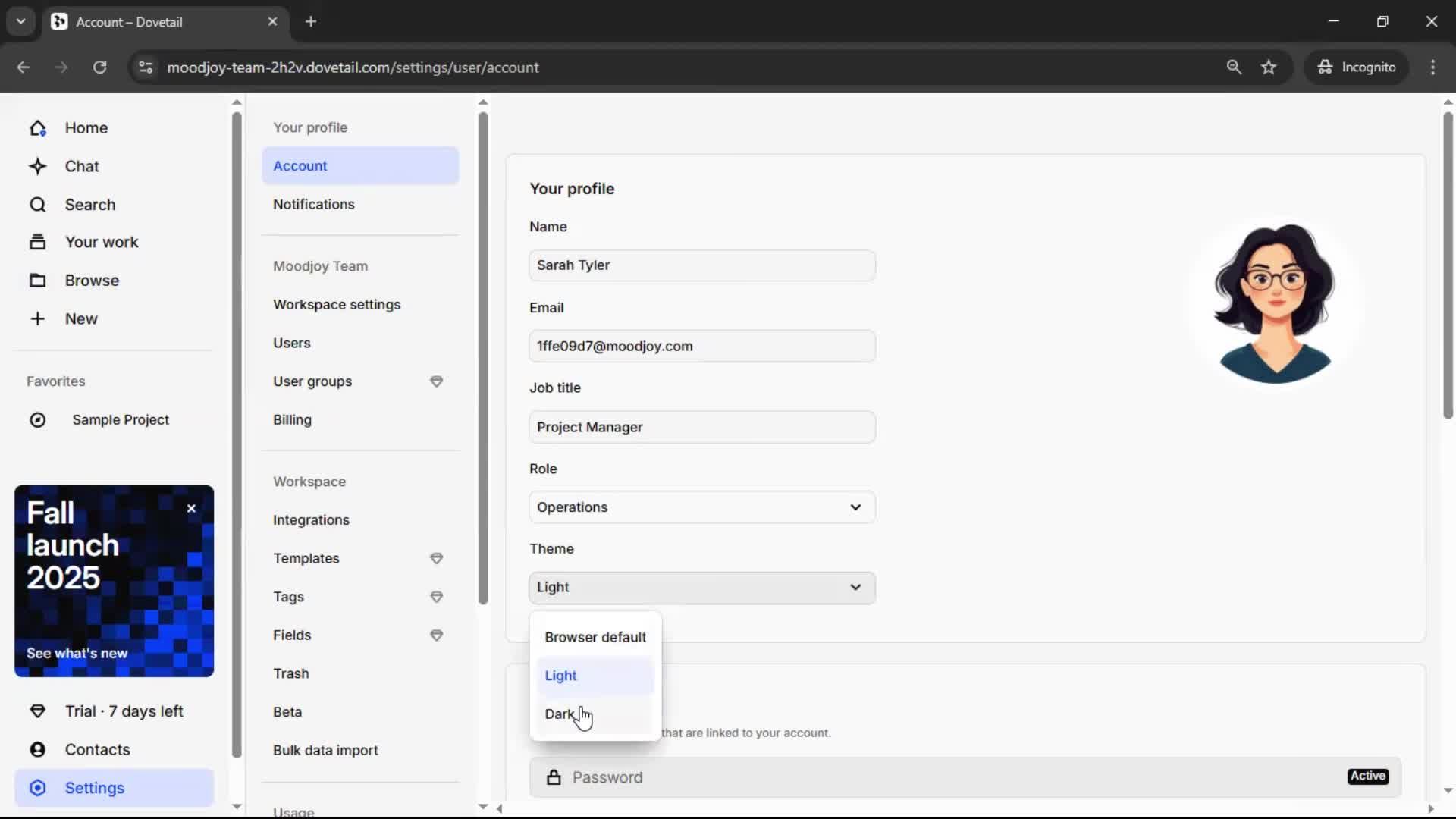Open Your work inbox icon
This screenshot has height=819, width=1456.
click(x=38, y=242)
